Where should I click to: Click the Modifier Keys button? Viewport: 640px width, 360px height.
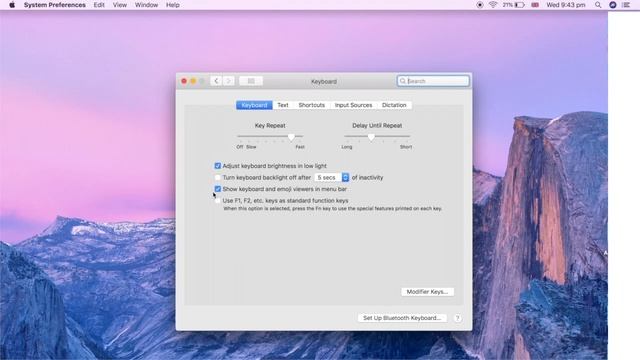(427, 292)
